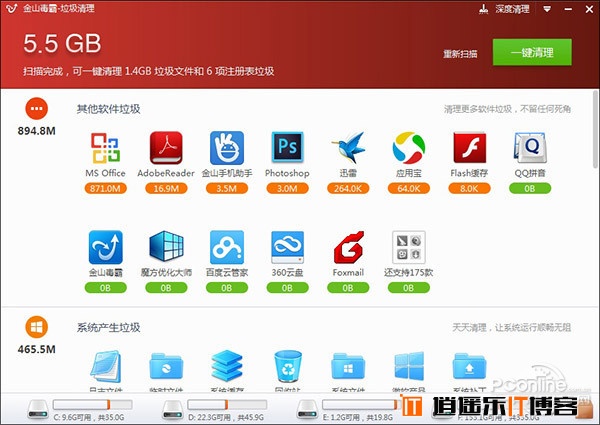600x425 pixels.
Task: Select the stacked-layers system cache icon
Action: (x=227, y=365)
